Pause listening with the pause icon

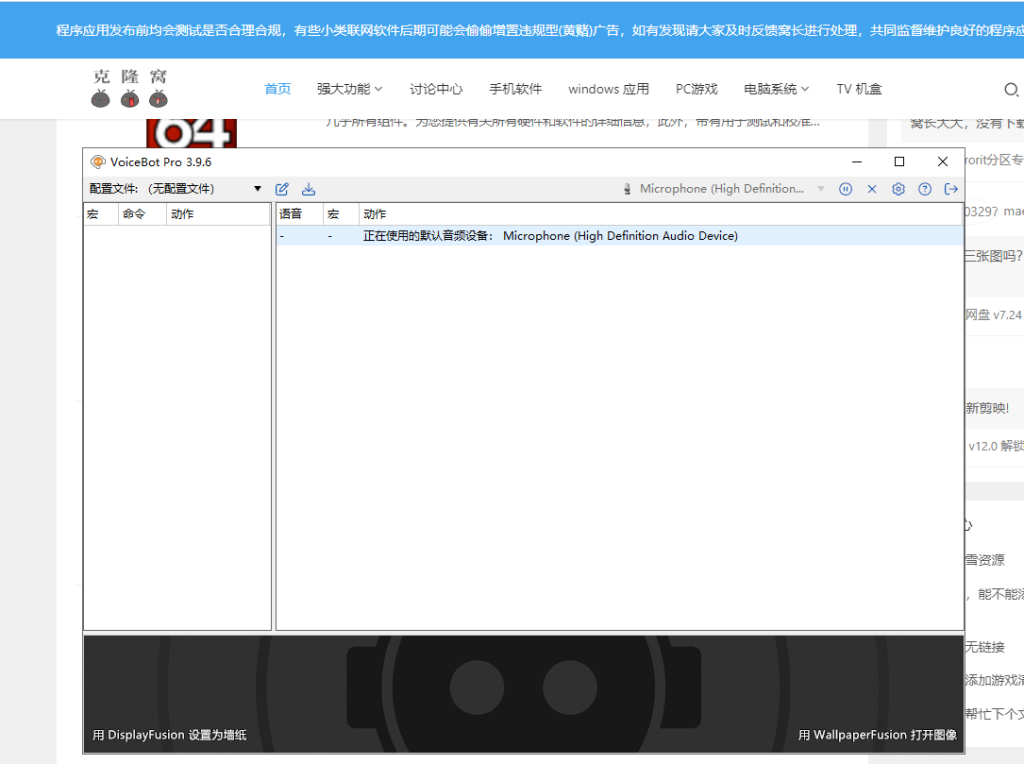click(x=846, y=189)
